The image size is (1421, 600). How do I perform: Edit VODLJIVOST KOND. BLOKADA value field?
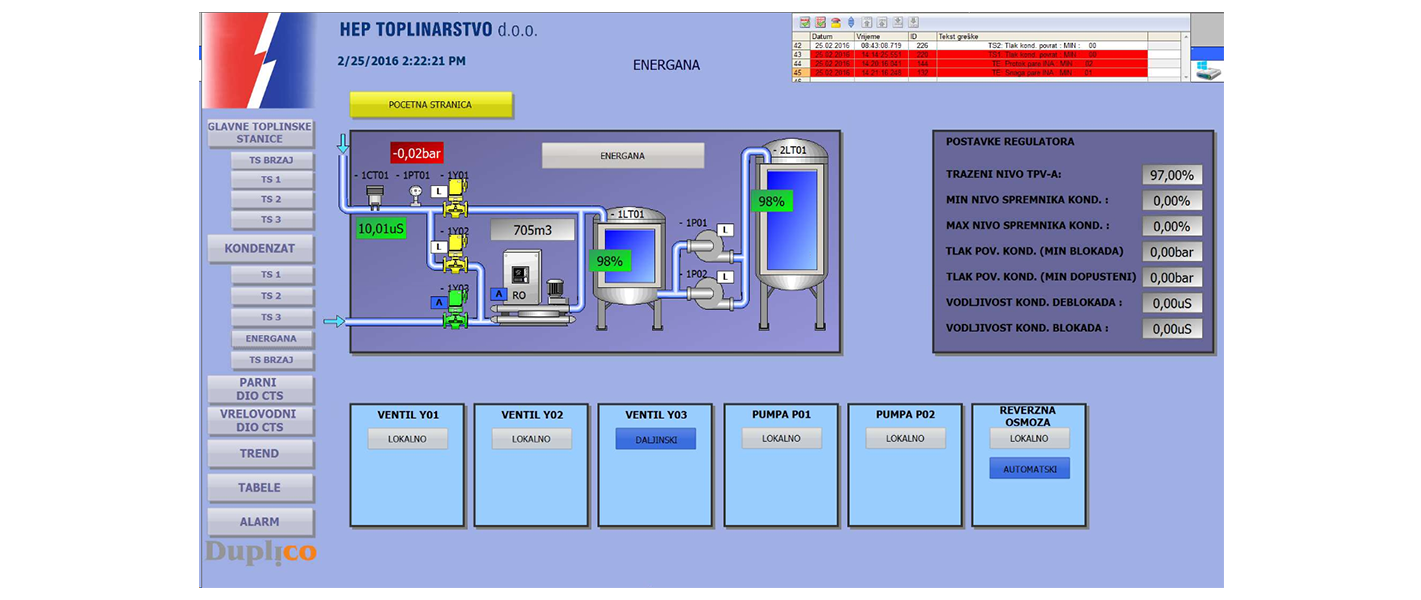[1172, 329]
